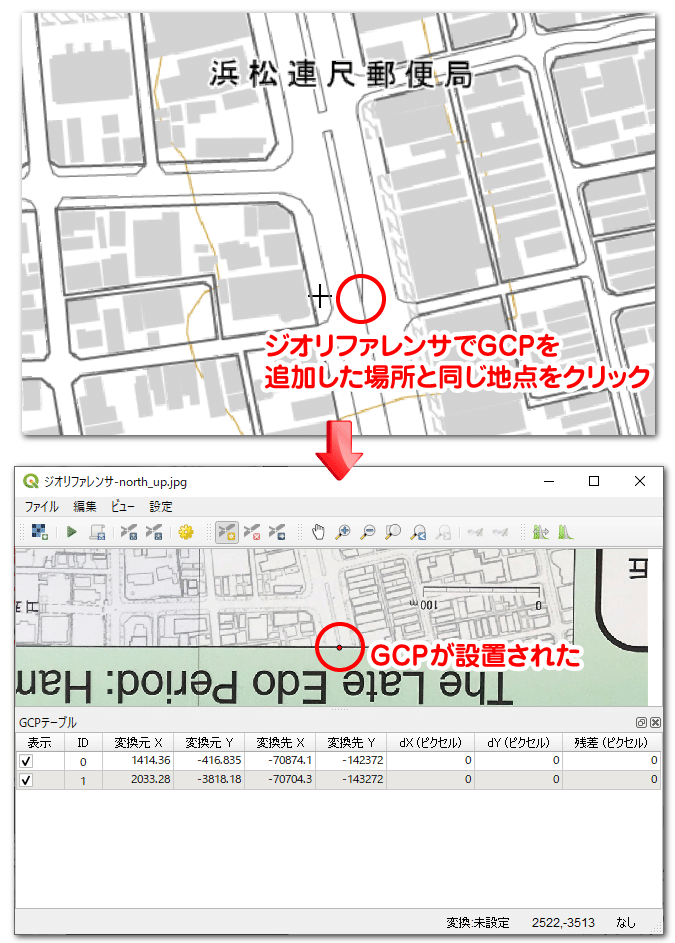Click the dX (ピクセル) column header

point(431,742)
